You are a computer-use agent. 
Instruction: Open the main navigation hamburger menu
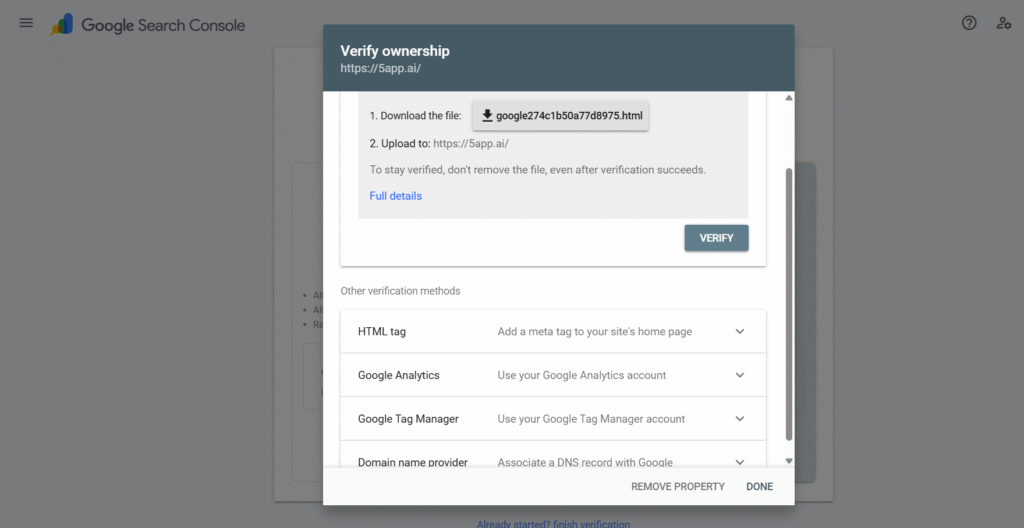coord(26,24)
